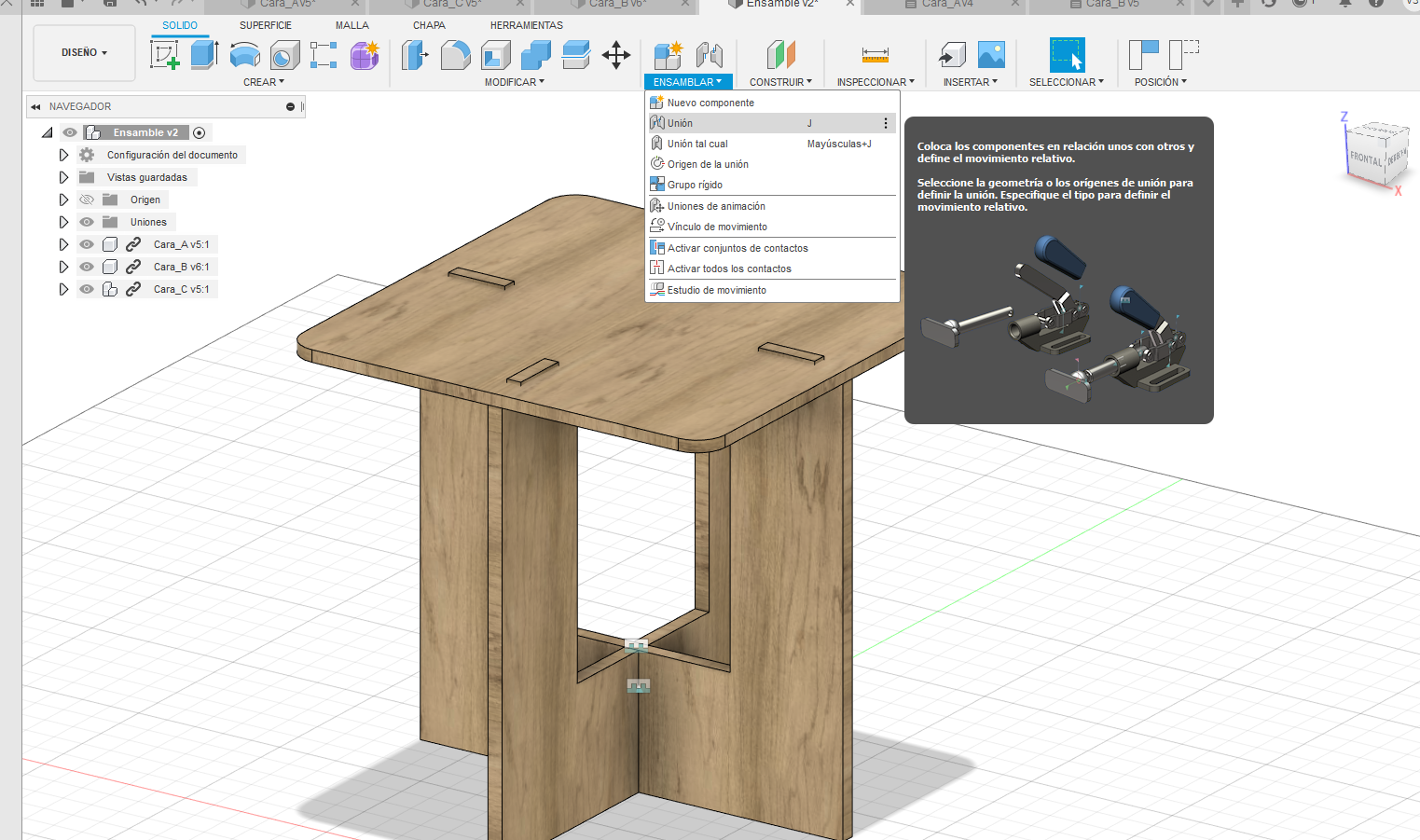Show the hidden Origen folder

[87, 200]
